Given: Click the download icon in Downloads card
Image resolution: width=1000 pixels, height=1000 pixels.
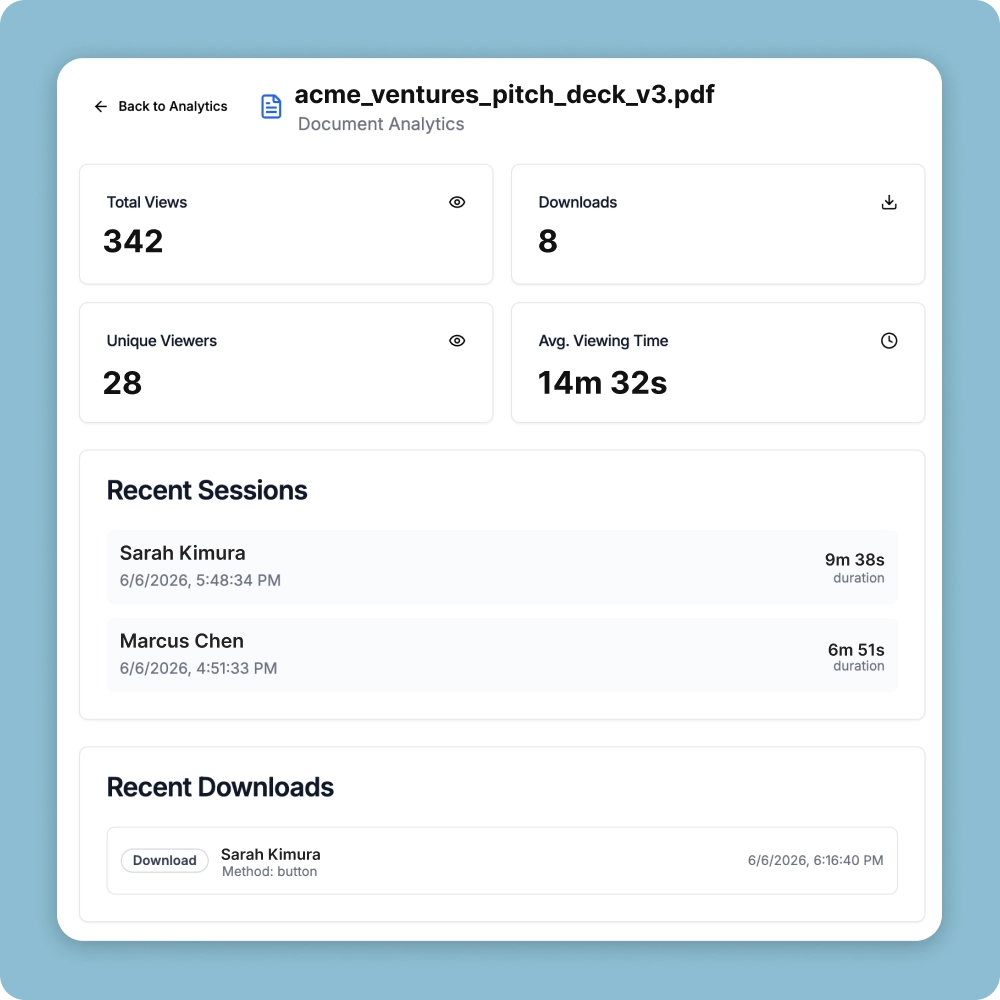Looking at the screenshot, I should pyautogui.click(x=888, y=202).
